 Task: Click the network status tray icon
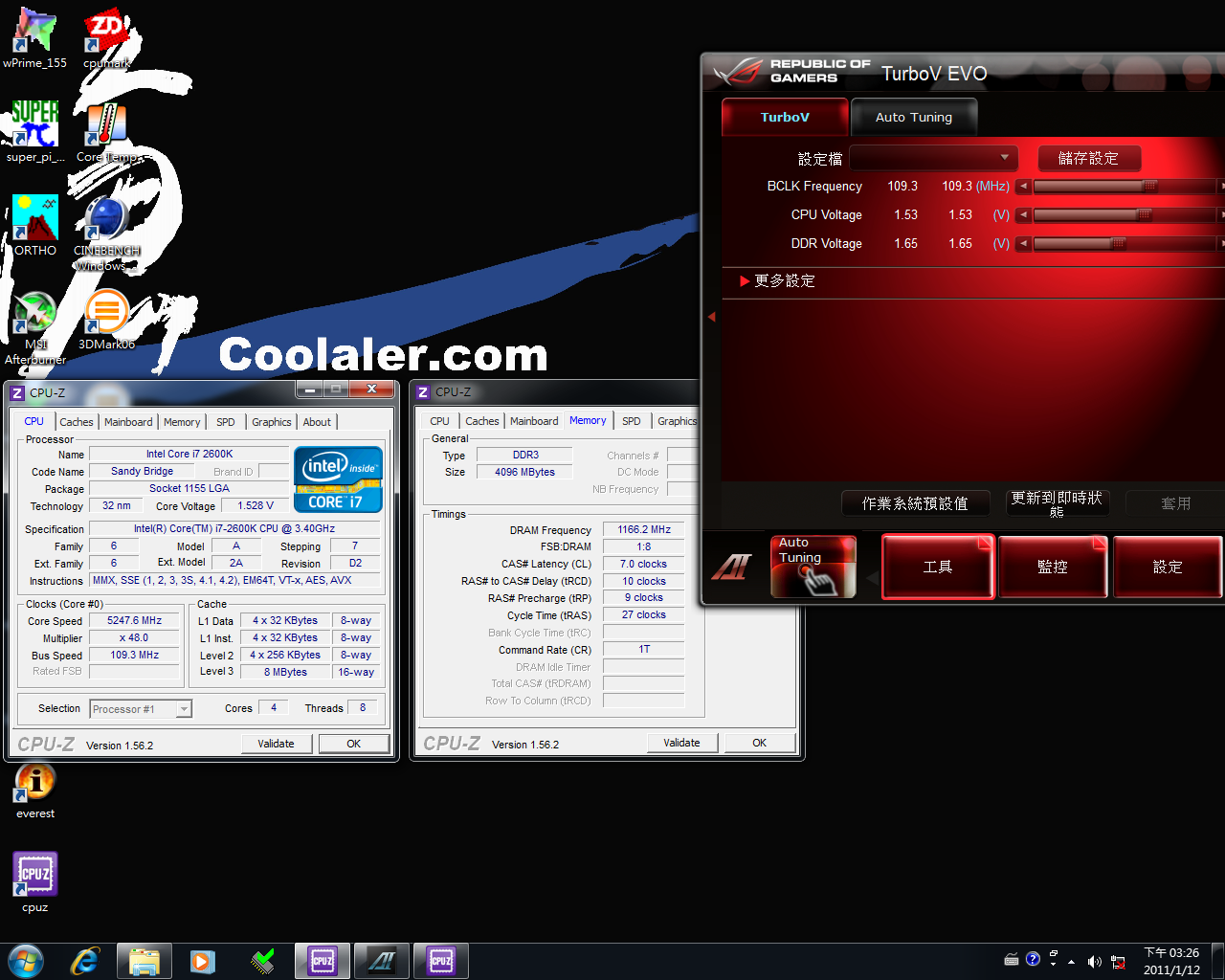click(1118, 961)
